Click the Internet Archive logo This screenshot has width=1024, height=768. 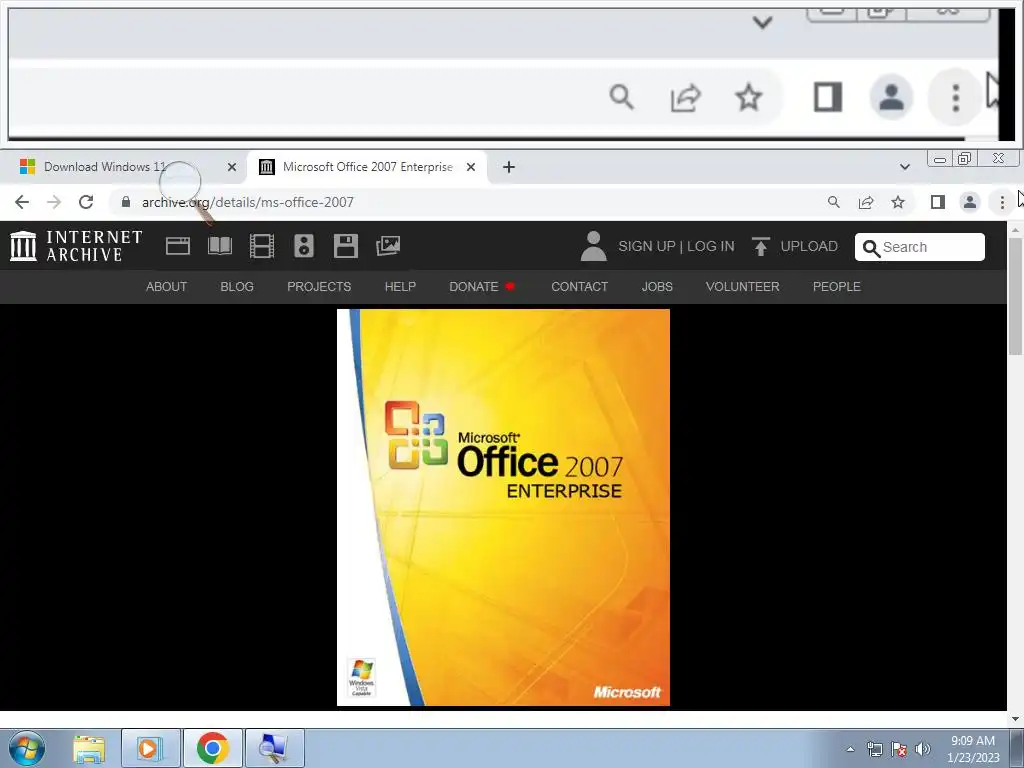(76, 246)
